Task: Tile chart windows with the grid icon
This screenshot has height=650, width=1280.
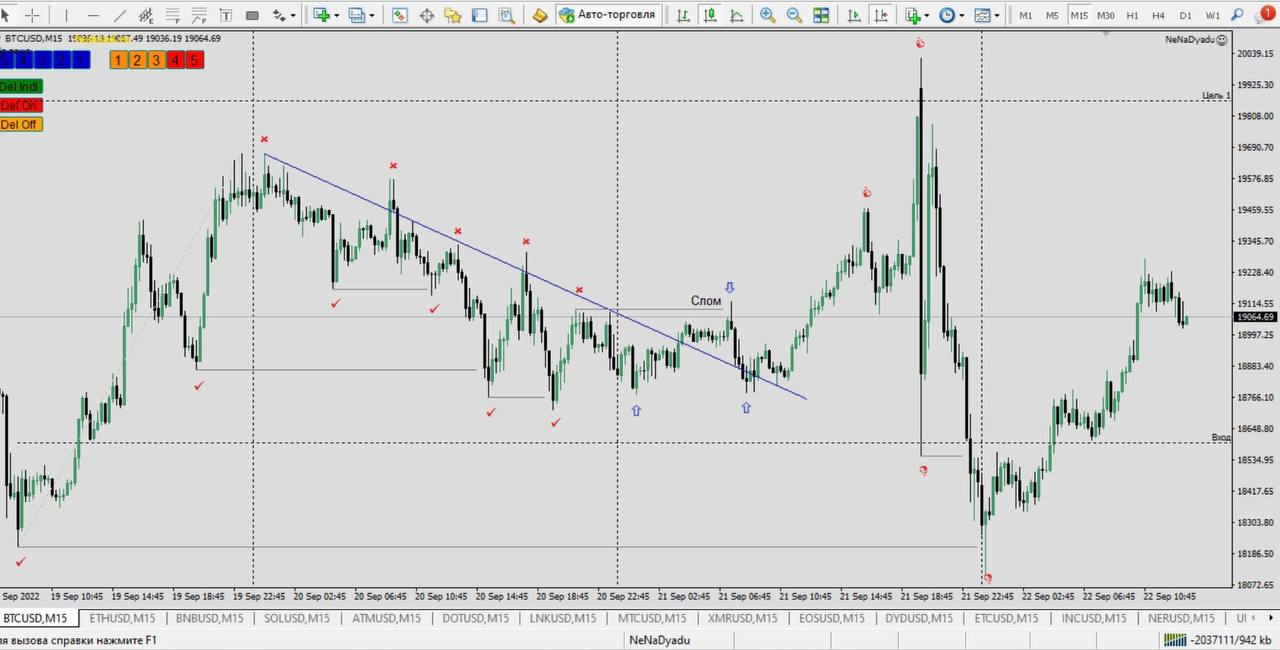Action: pyautogui.click(x=821, y=15)
